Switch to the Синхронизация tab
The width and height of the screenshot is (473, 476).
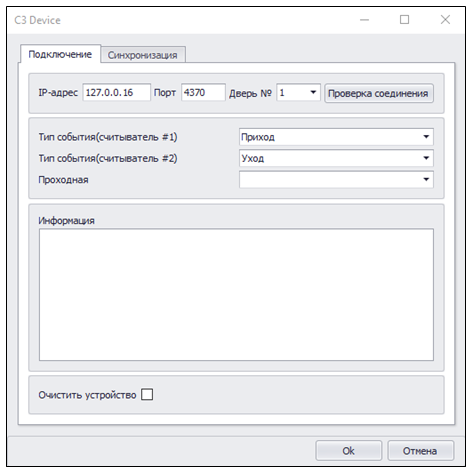coord(143,55)
